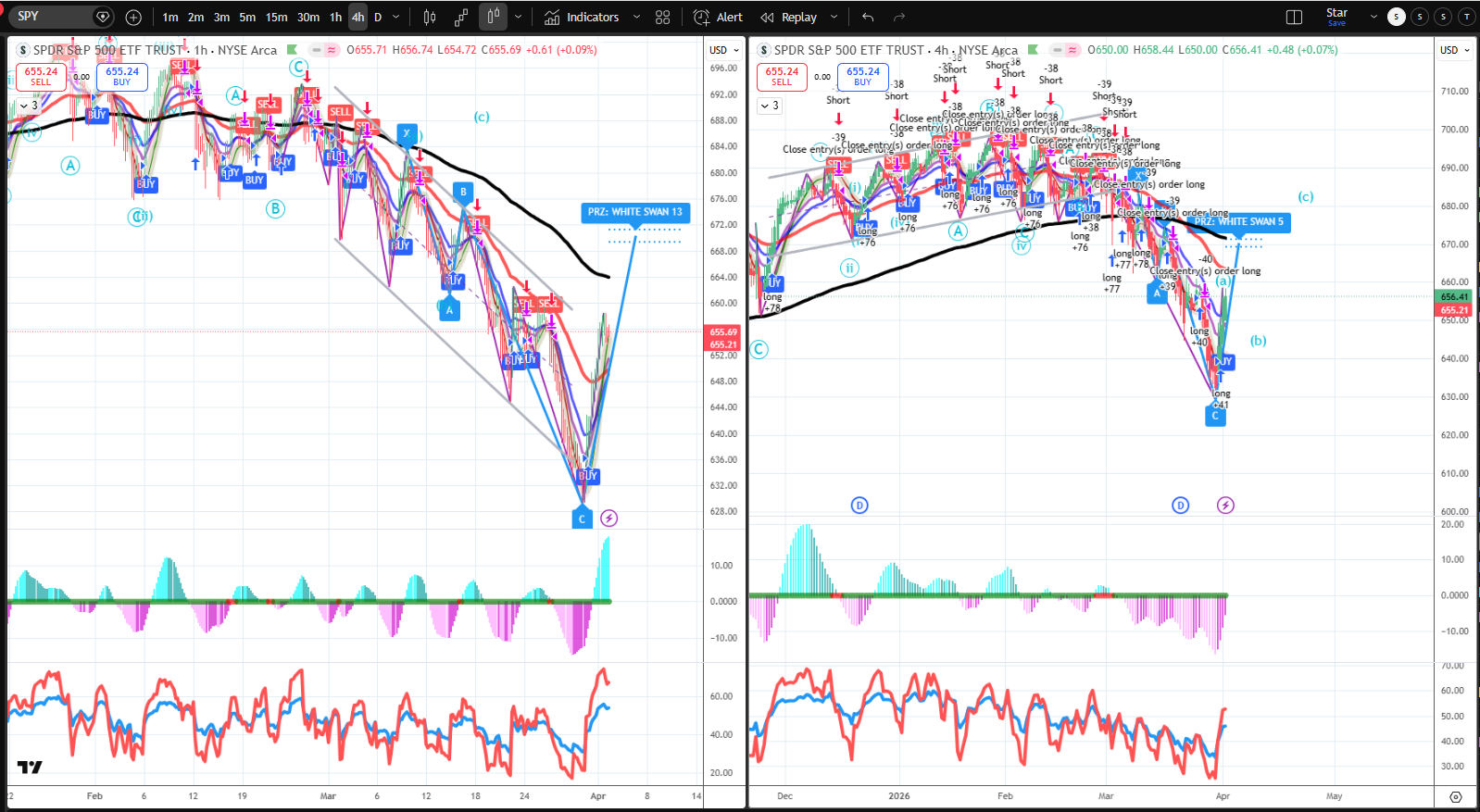Redo the chart action
The height and width of the screenshot is (812, 1480).
(898, 17)
